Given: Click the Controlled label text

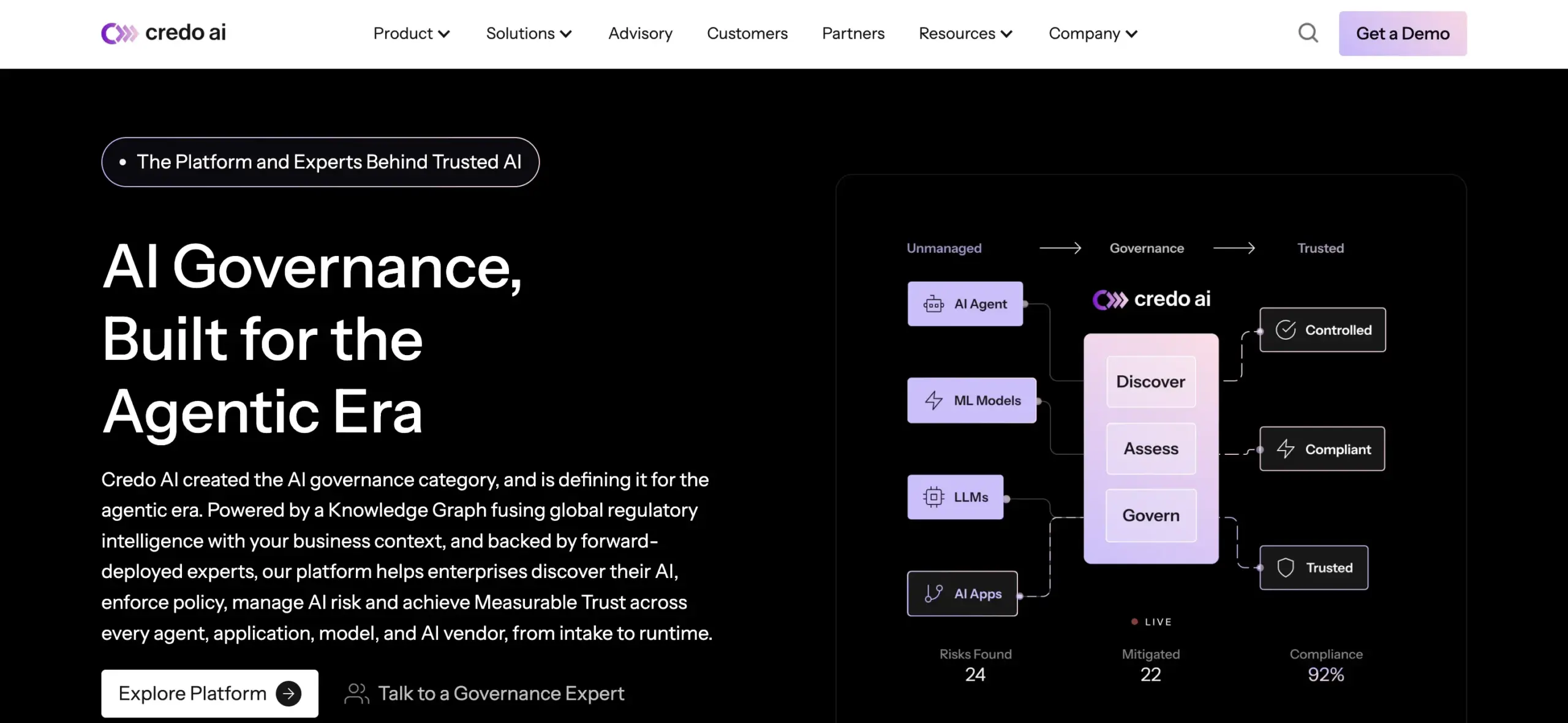Looking at the screenshot, I should tap(1338, 330).
